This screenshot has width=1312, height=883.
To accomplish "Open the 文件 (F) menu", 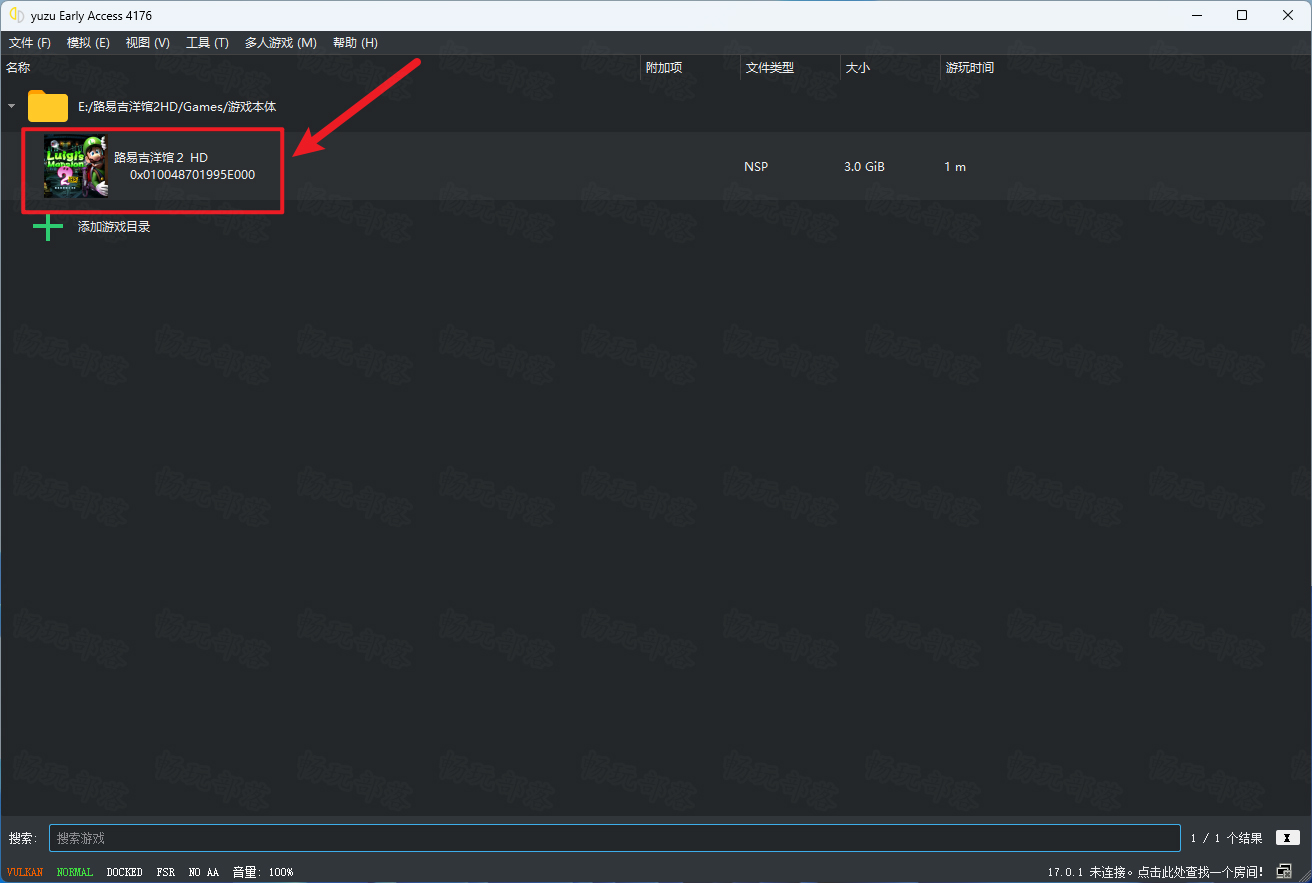I will (x=30, y=43).
